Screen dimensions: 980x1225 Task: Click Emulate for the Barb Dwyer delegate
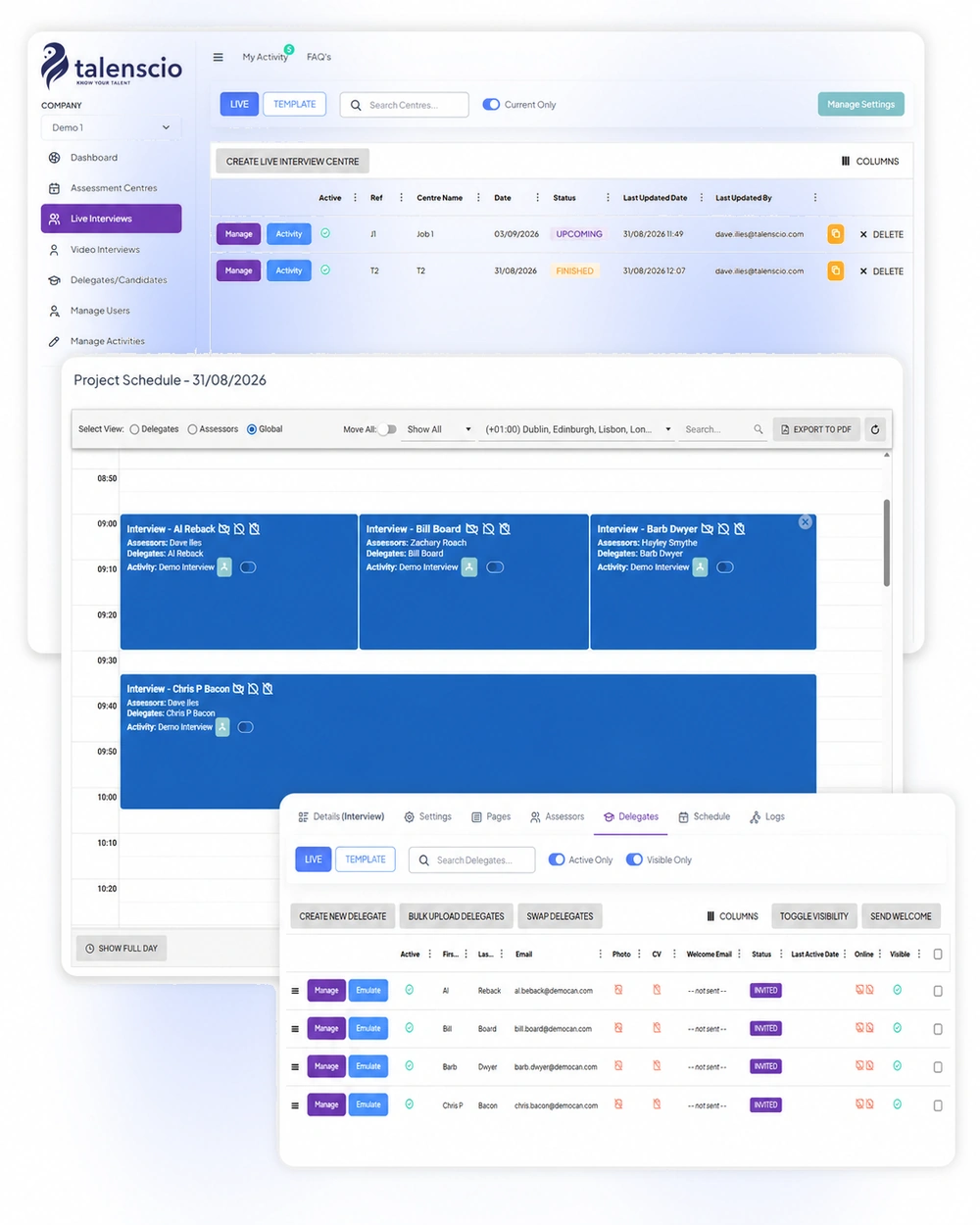point(368,1066)
